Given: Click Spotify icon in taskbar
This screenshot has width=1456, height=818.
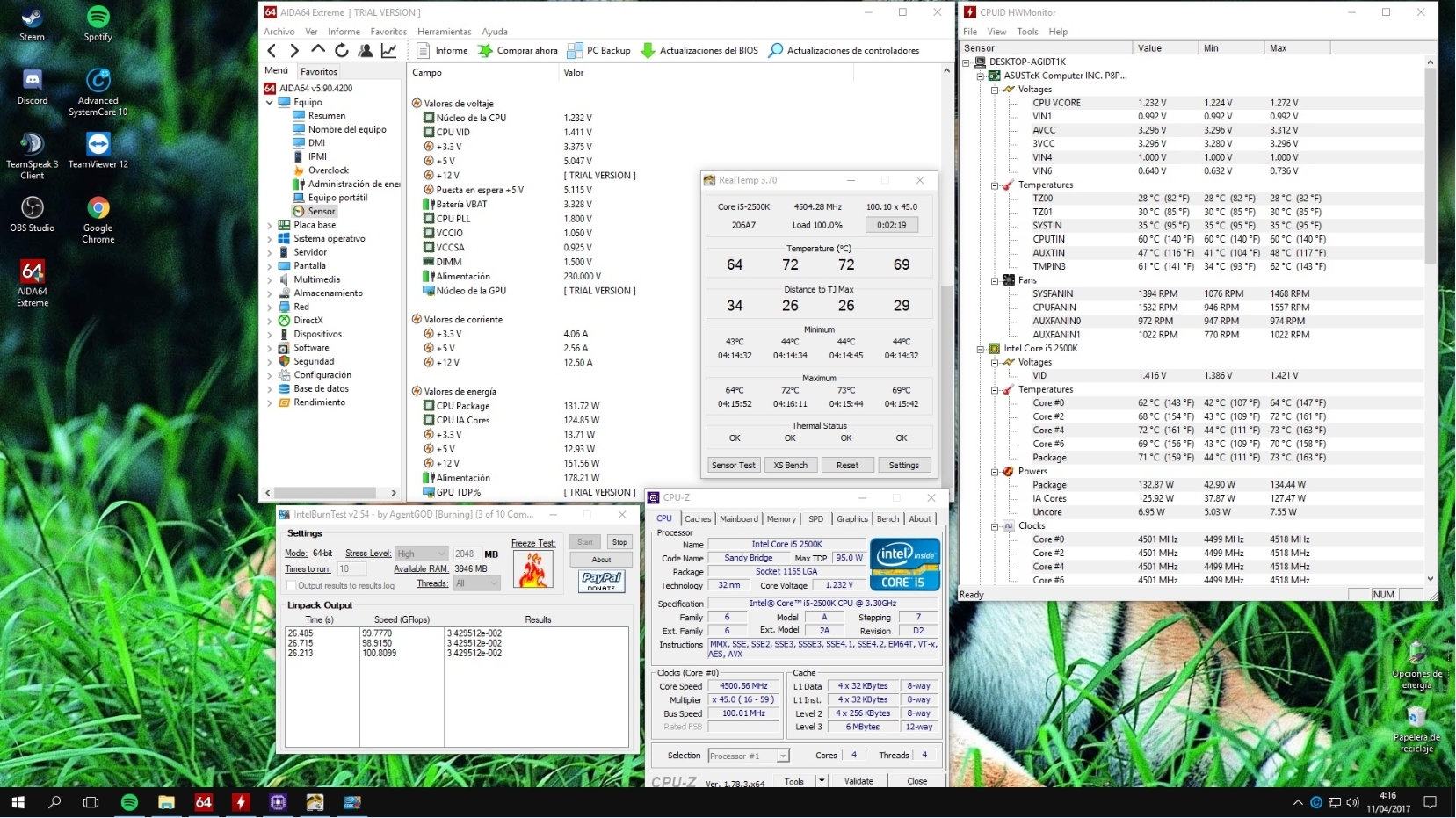Looking at the screenshot, I should (x=129, y=802).
